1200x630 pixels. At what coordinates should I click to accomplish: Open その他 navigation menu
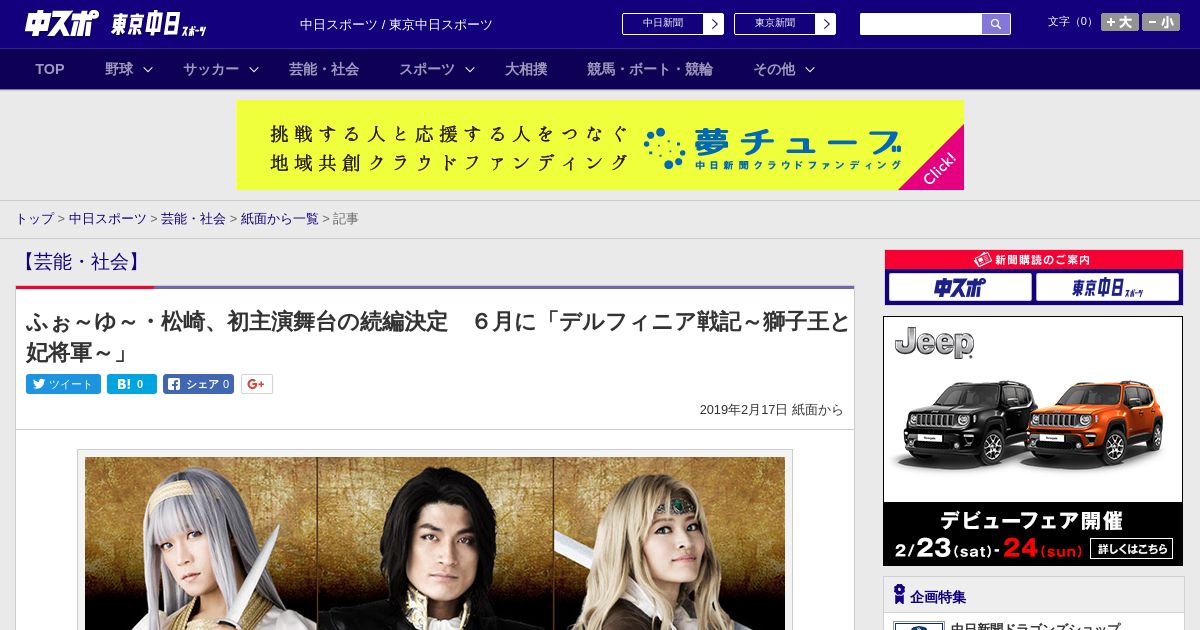pyautogui.click(x=774, y=69)
